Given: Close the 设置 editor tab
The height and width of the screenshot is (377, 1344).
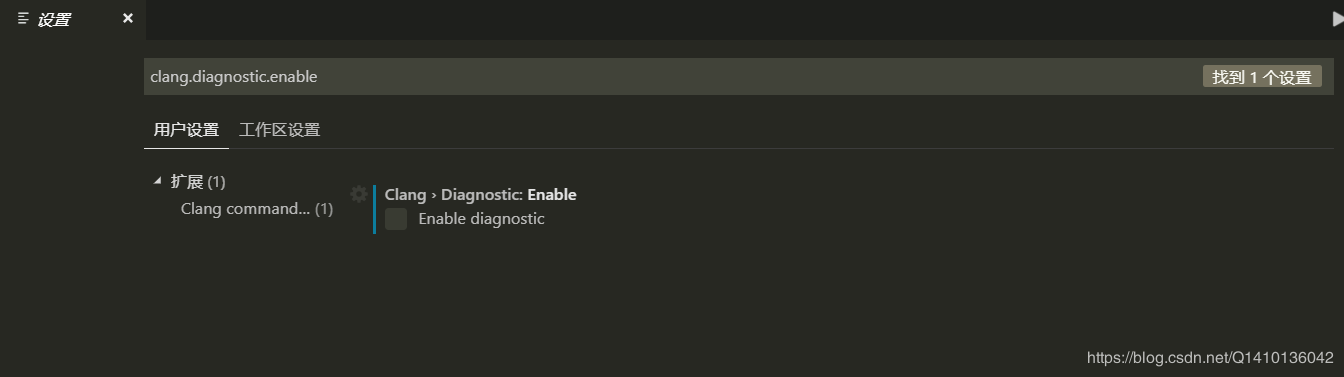Looking at the screenshot, I should (x=127, y=19).
